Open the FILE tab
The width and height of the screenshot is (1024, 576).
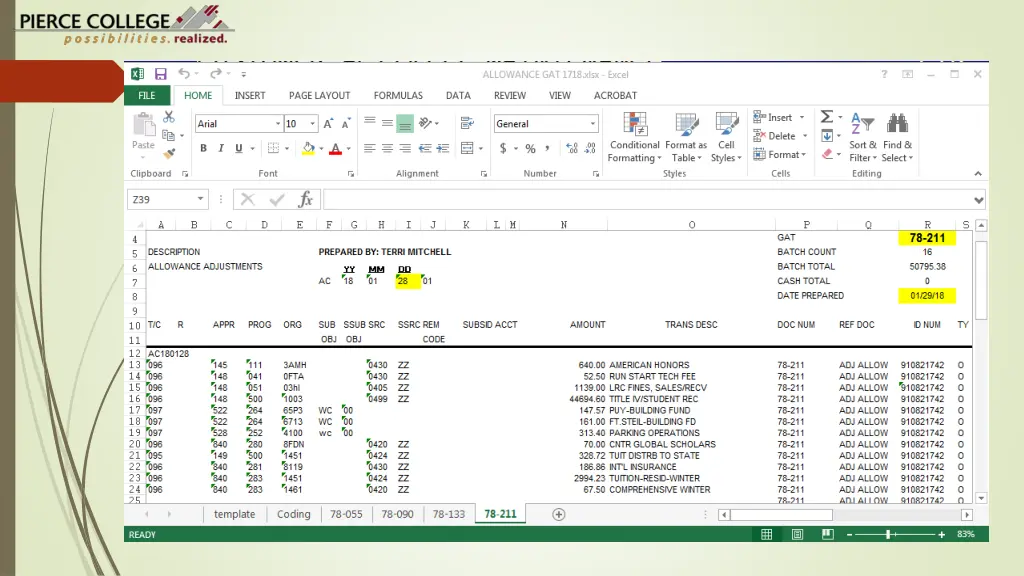pyautogui.click(x=147, y=95)
